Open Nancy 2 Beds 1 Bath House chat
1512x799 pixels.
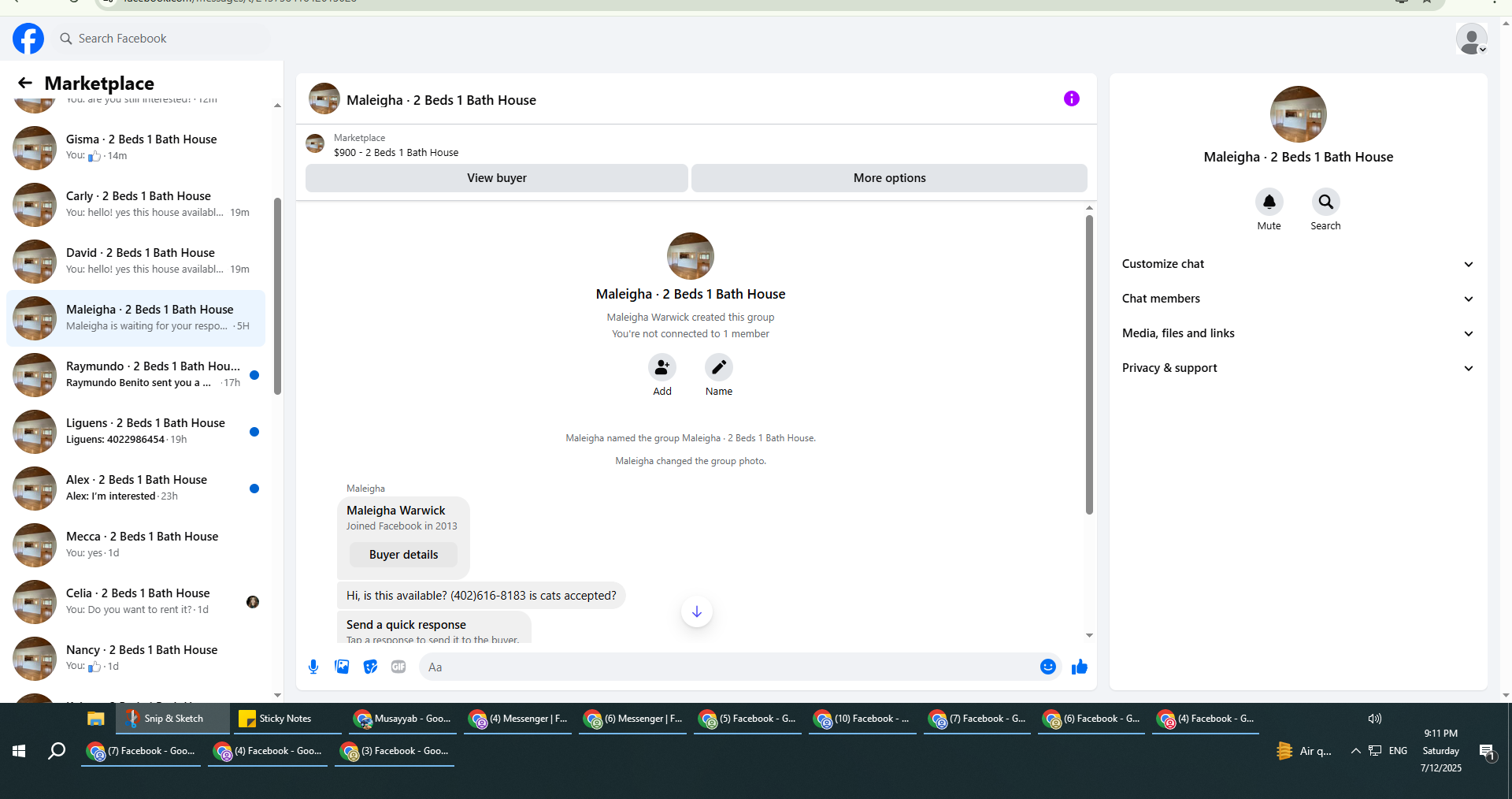(135, 658)
